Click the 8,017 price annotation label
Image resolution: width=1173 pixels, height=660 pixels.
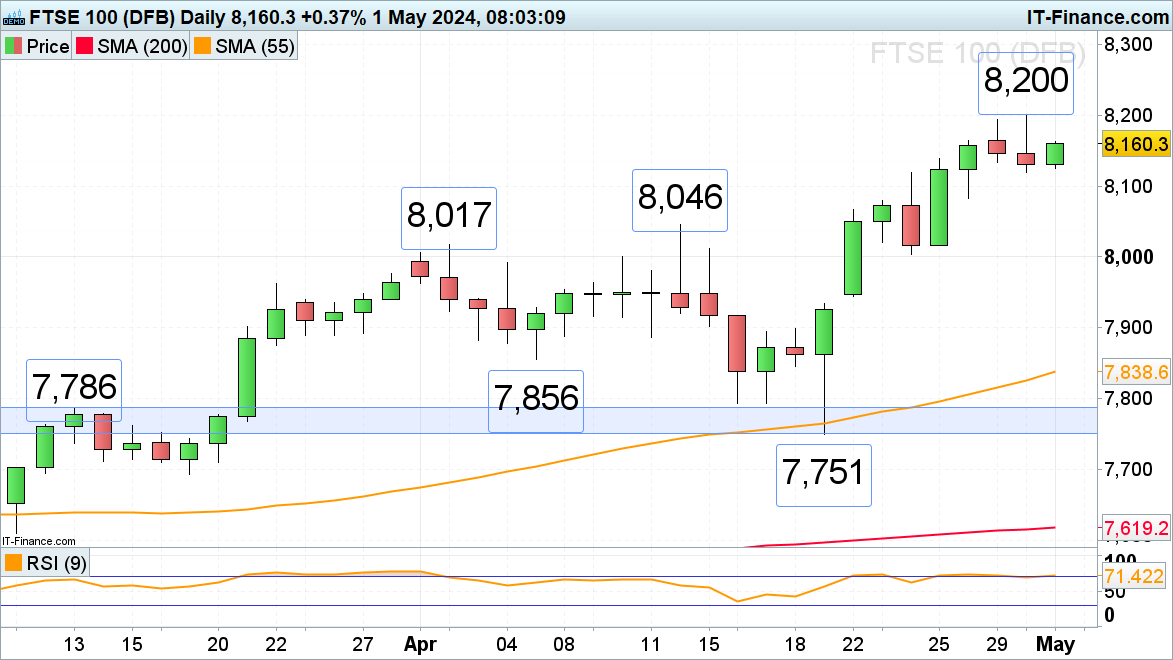449,217
